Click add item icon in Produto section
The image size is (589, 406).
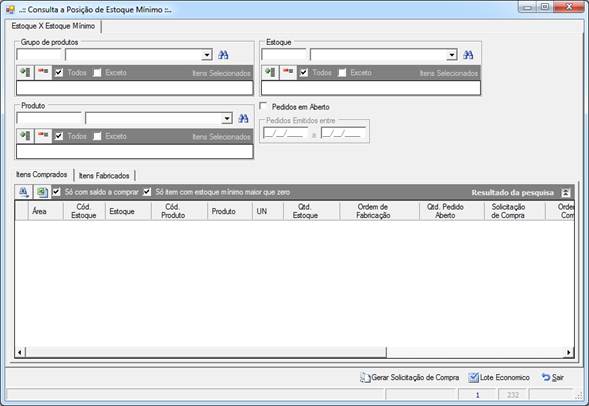[26, 136]
